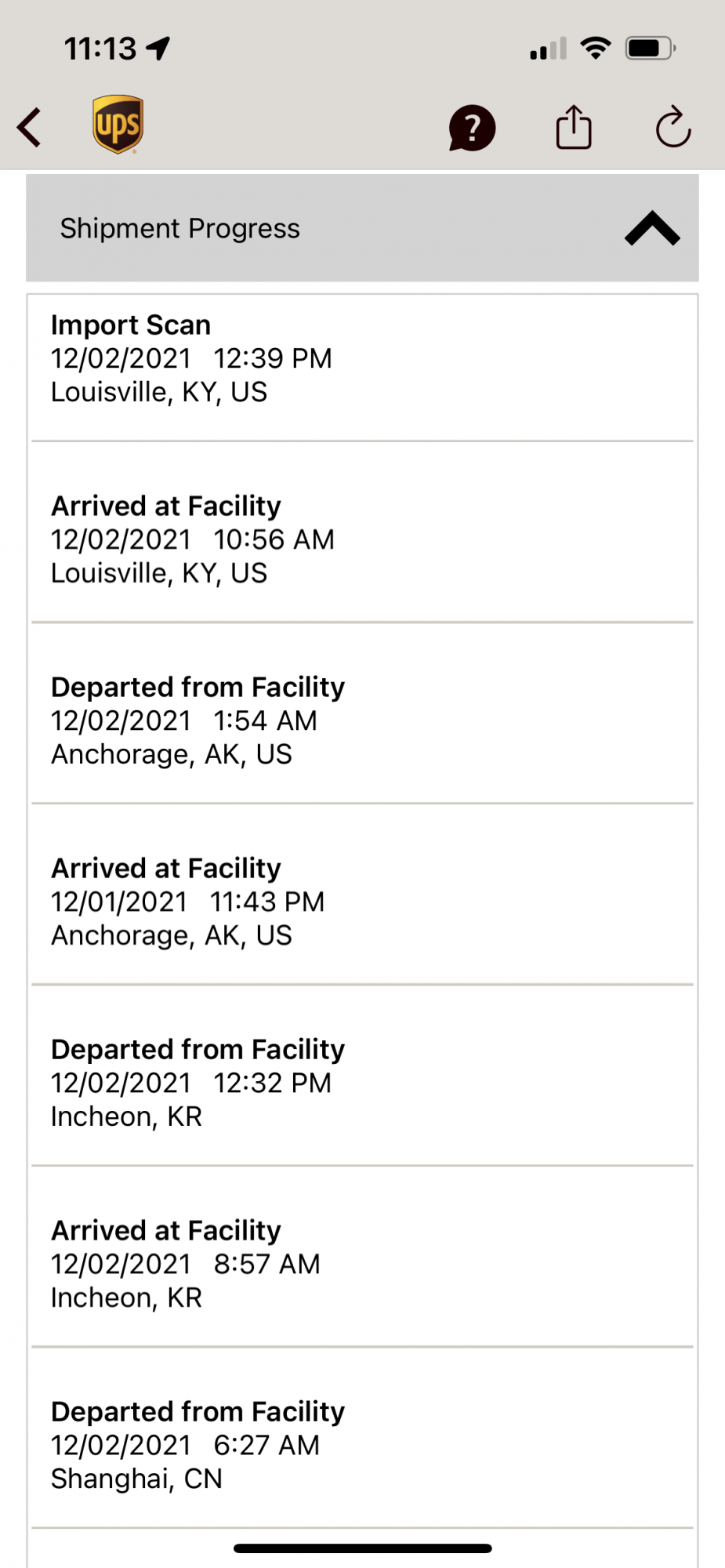Tap the 11:13 clock in status bar
725x1568 pixels.
coord(100,49)
